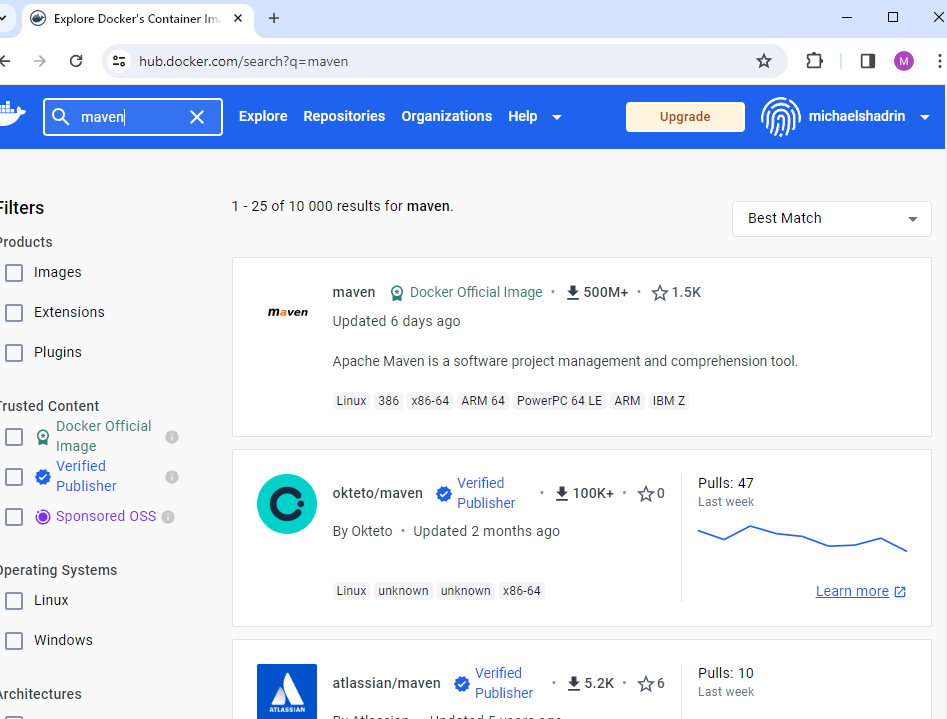Reload the current page
The image size is (947, 719).
76,61
